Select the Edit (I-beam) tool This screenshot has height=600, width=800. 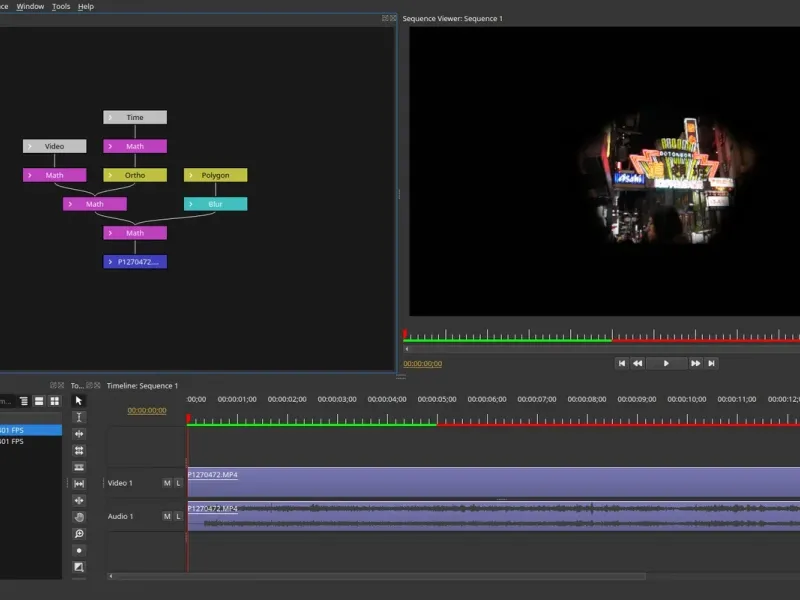(79, 417)
